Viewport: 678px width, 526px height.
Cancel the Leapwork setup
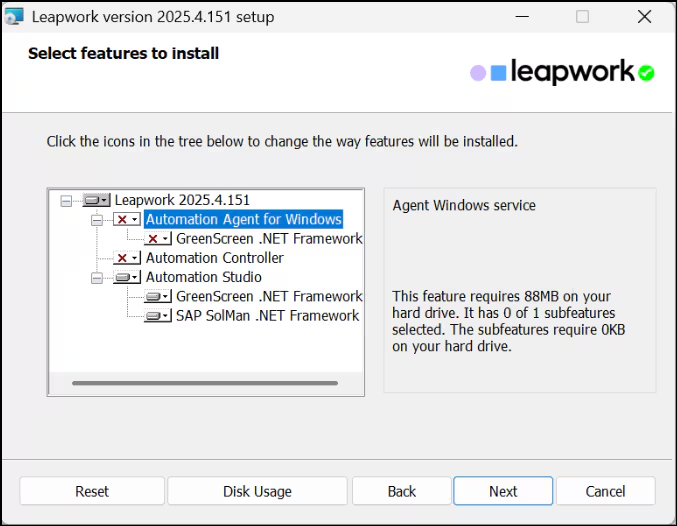click(605, 491)
